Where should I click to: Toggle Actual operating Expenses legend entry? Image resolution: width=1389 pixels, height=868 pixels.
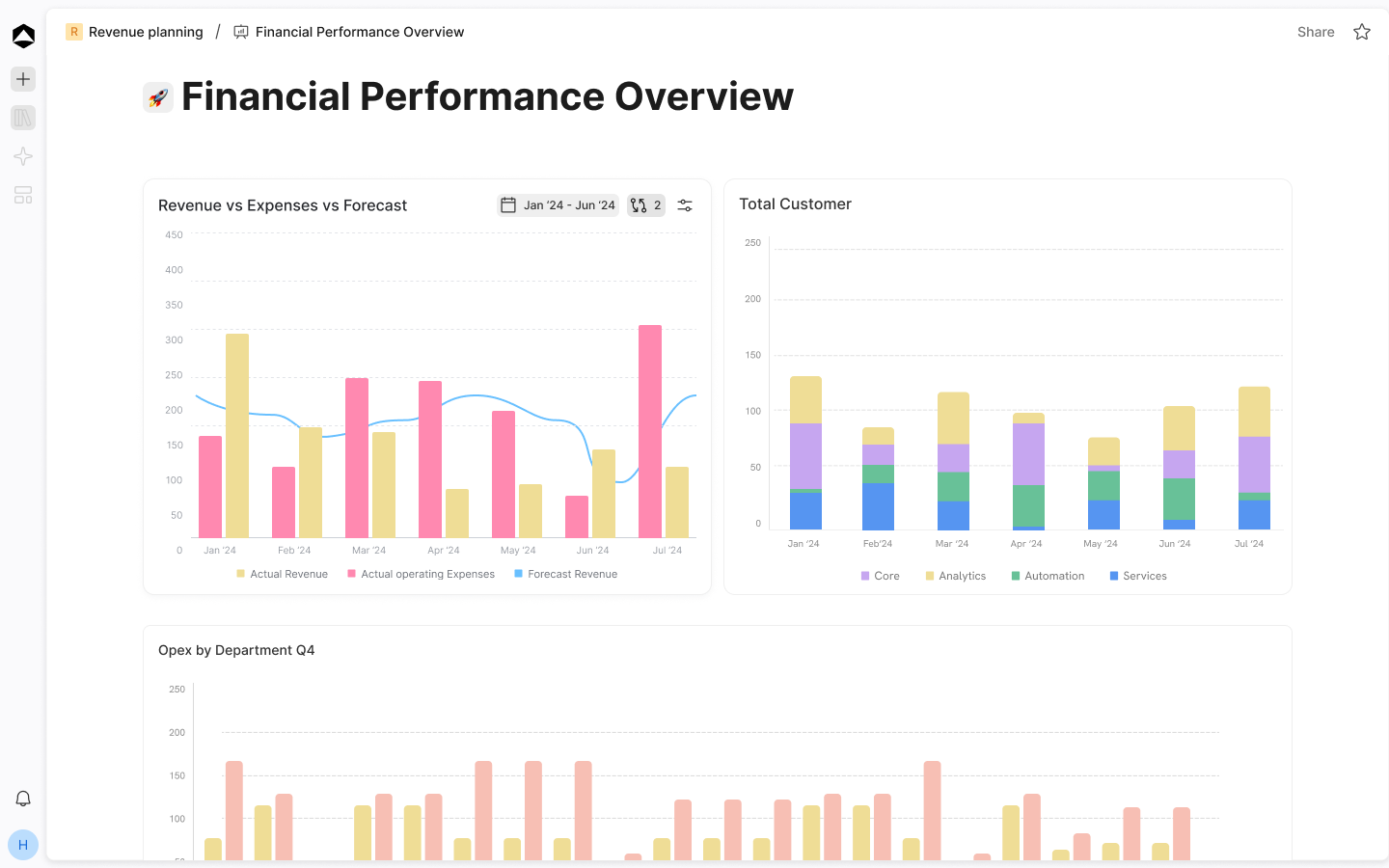pyautogui.click(x=422, y=574)
